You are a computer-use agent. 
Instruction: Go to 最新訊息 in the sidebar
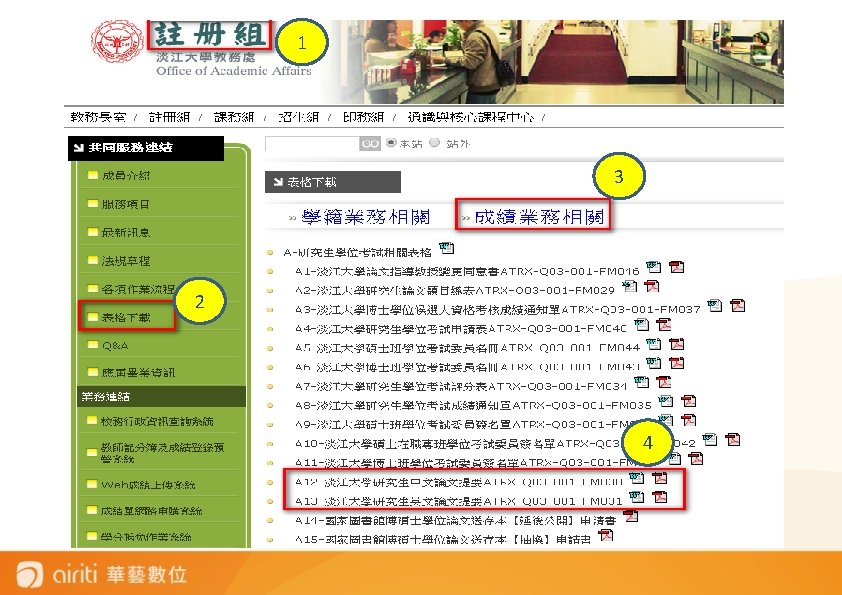[126, 232]
